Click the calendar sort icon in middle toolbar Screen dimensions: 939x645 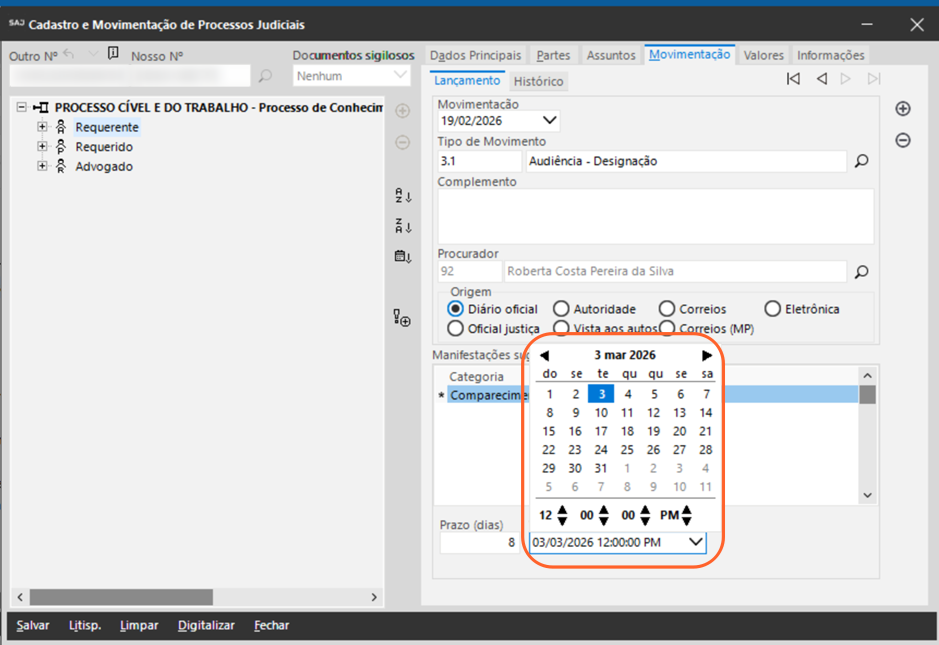pyautogui.click(x=402, y=257)
